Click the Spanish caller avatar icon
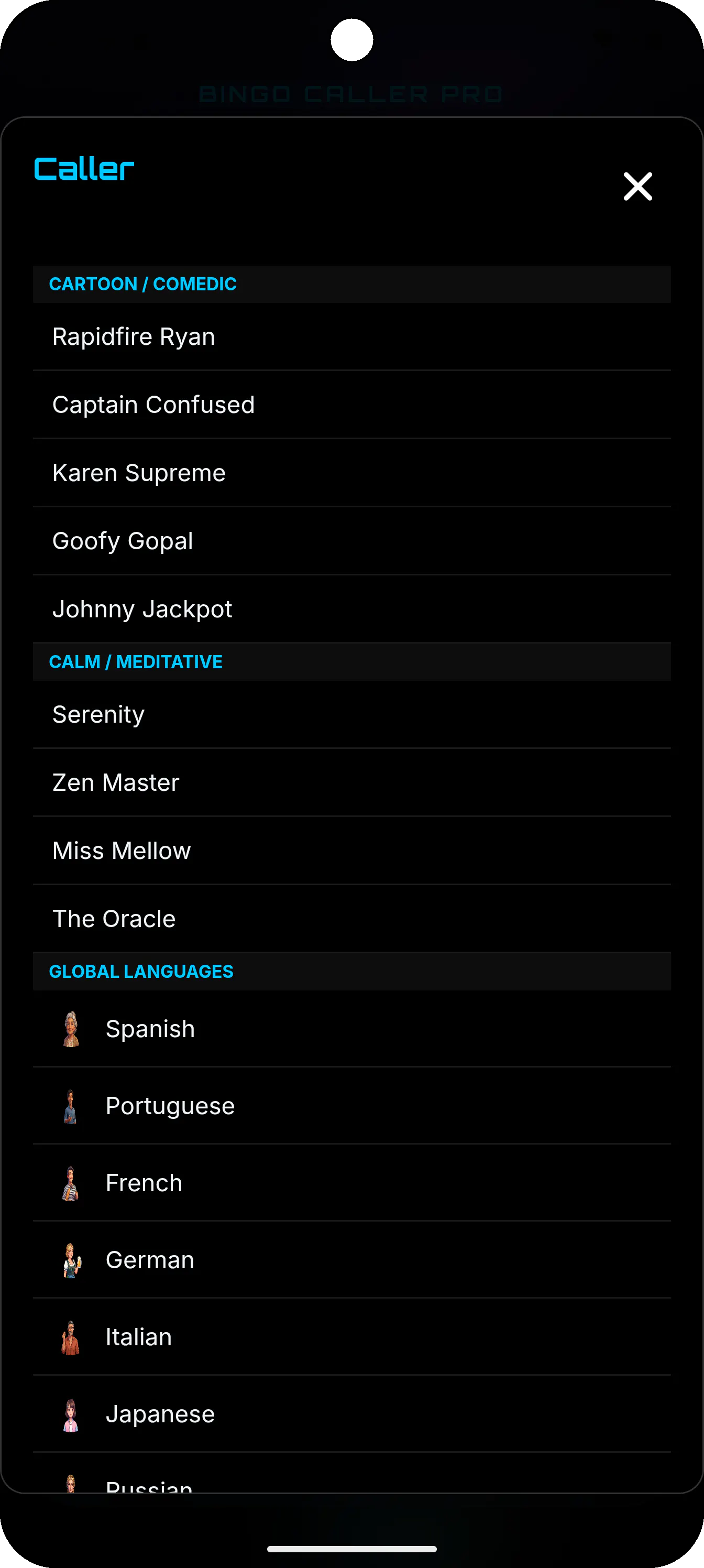 [71, 1029]
